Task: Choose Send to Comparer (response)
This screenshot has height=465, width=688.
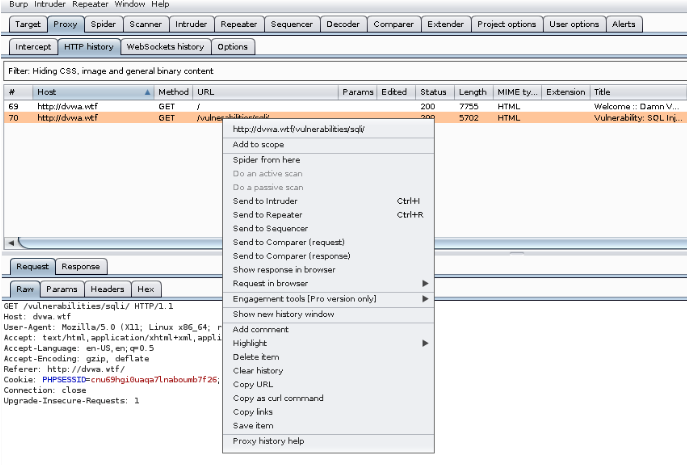Action: [x=329, y=256]
